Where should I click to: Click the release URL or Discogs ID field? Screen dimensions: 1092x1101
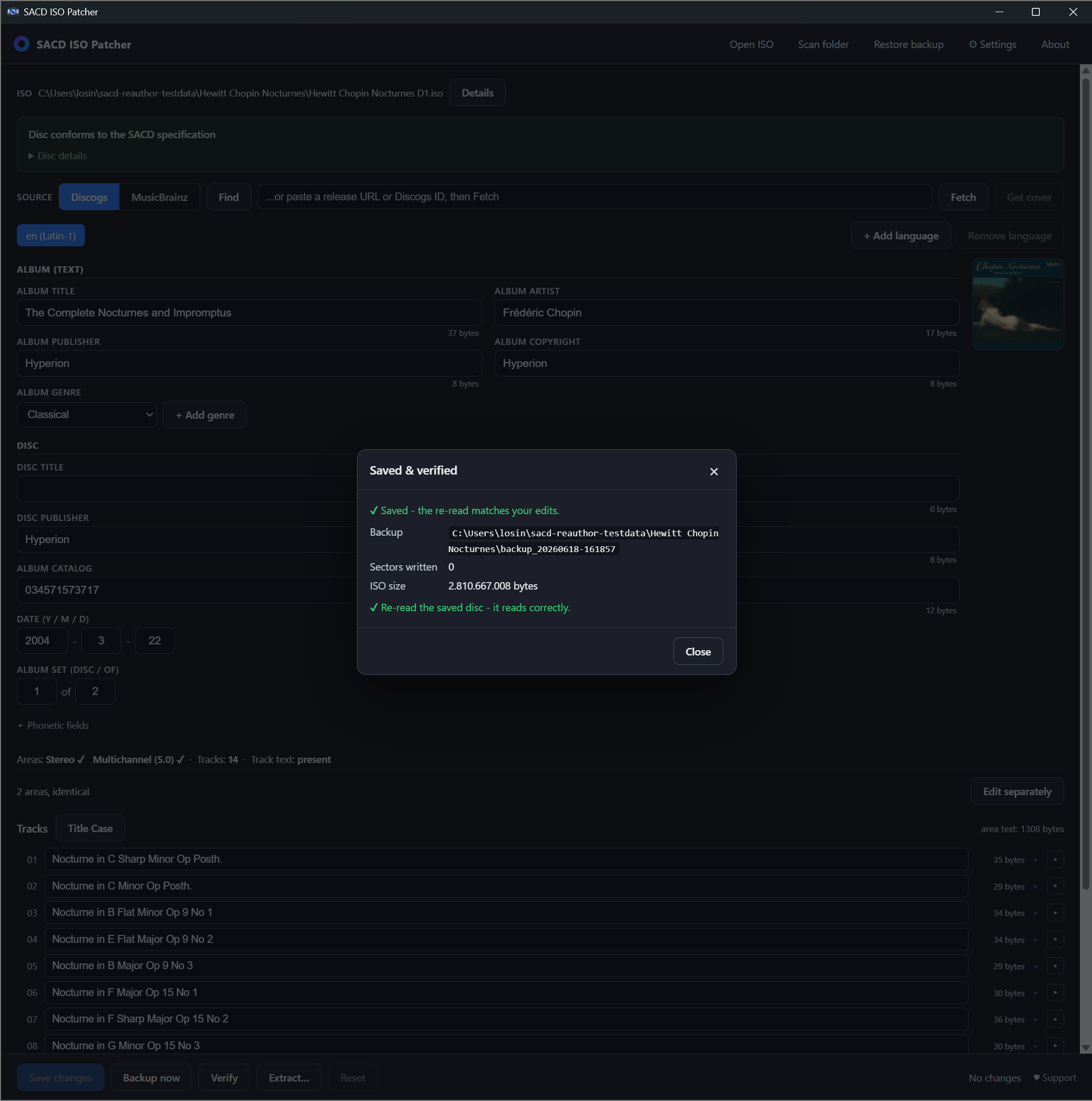(594, 197)
